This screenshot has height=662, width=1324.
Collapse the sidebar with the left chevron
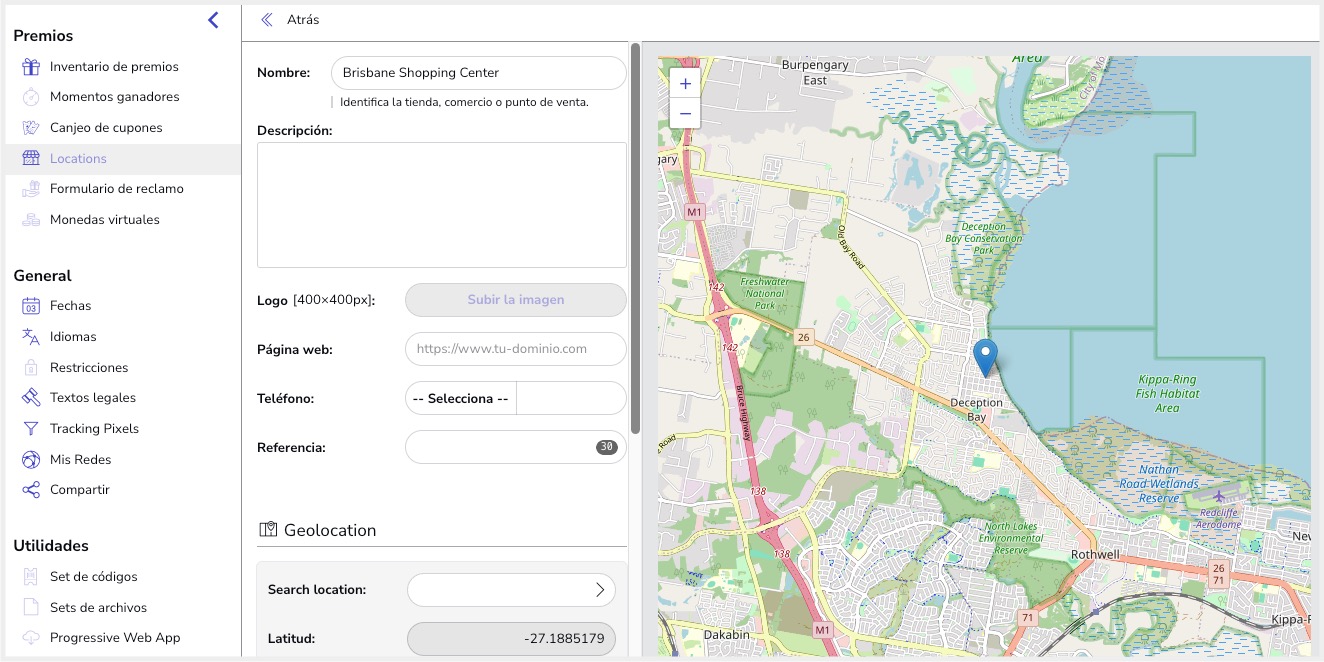point(213,19)
